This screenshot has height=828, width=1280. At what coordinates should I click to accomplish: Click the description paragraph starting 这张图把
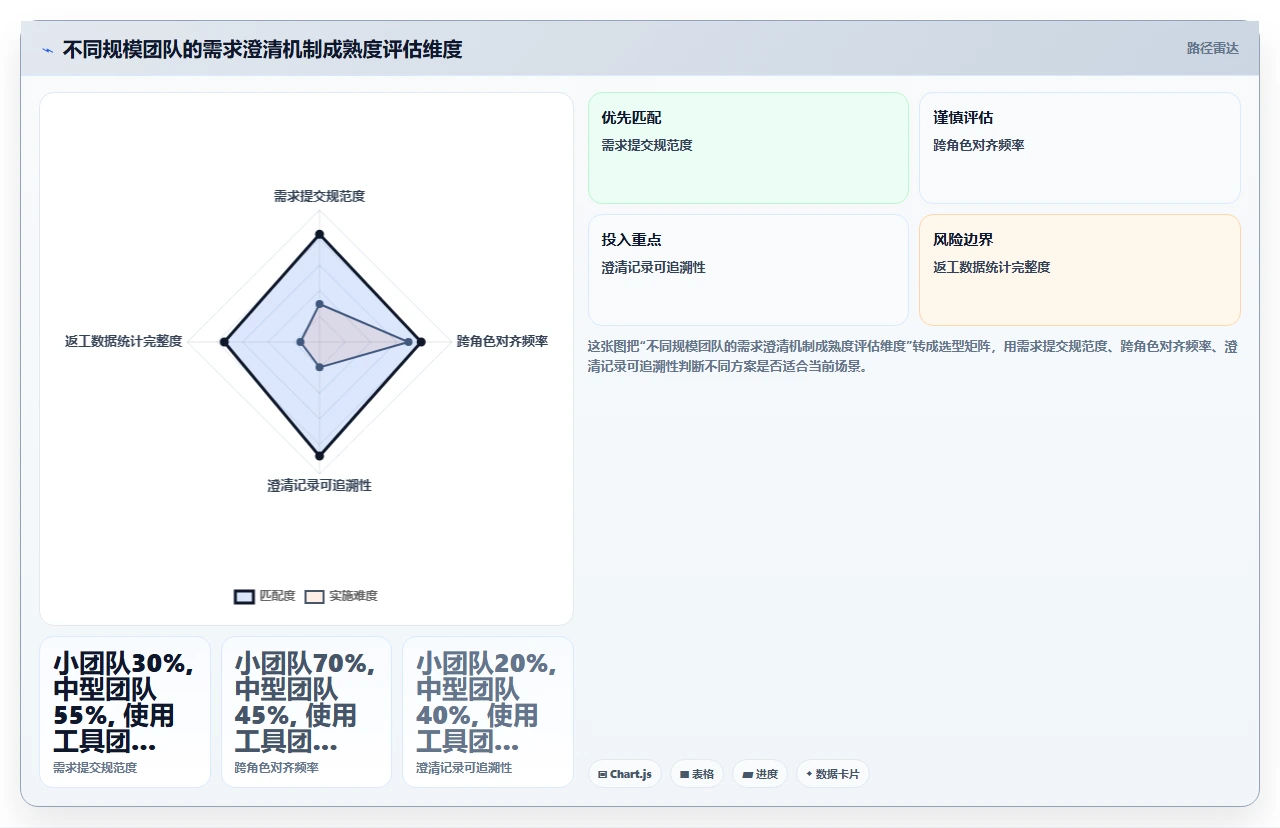click(912, 356)
